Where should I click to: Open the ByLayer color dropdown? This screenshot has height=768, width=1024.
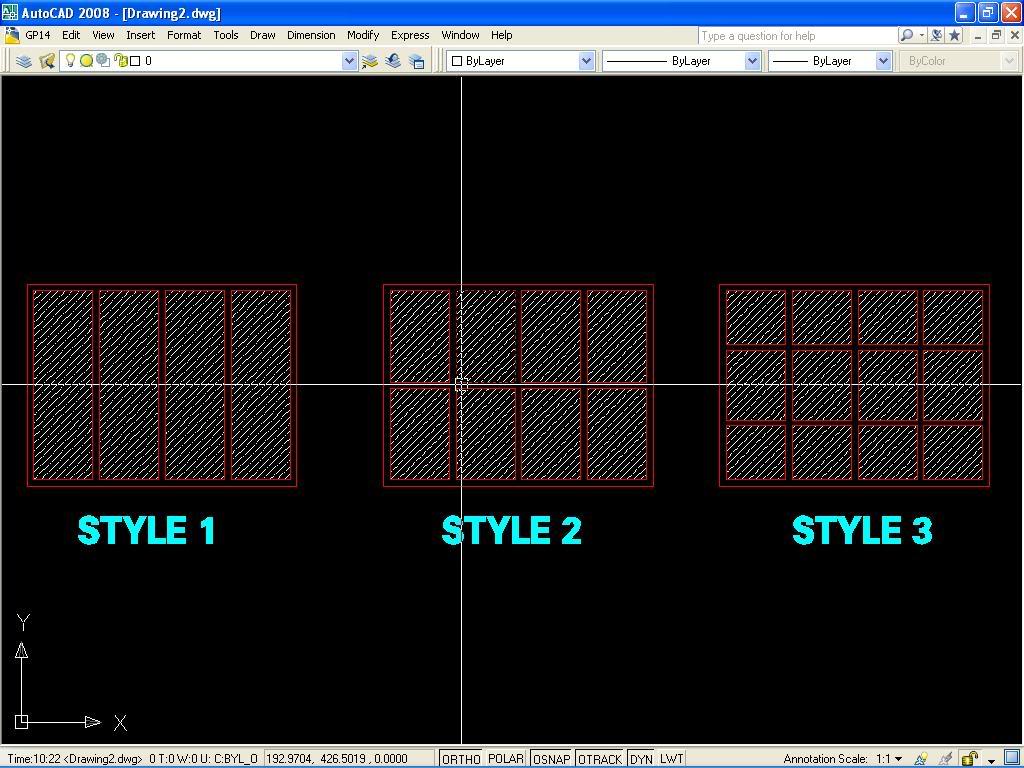point(587,60)
